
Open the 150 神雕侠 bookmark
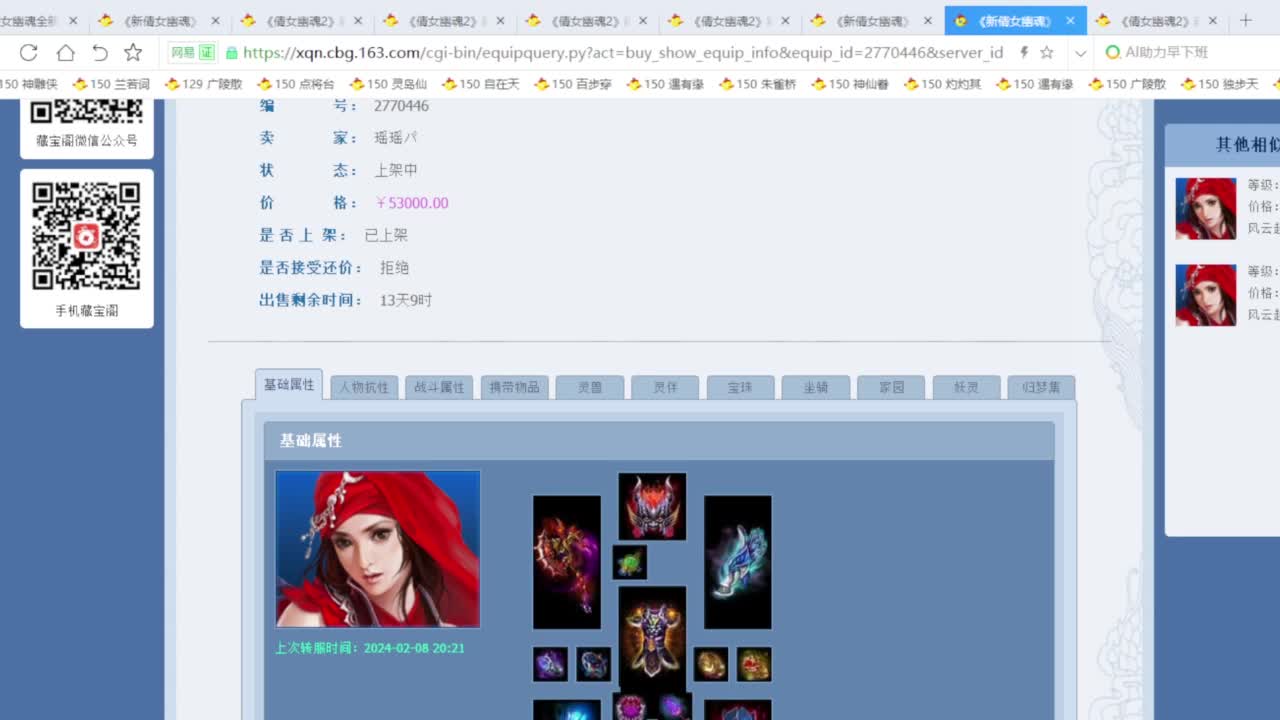(29, 84)
